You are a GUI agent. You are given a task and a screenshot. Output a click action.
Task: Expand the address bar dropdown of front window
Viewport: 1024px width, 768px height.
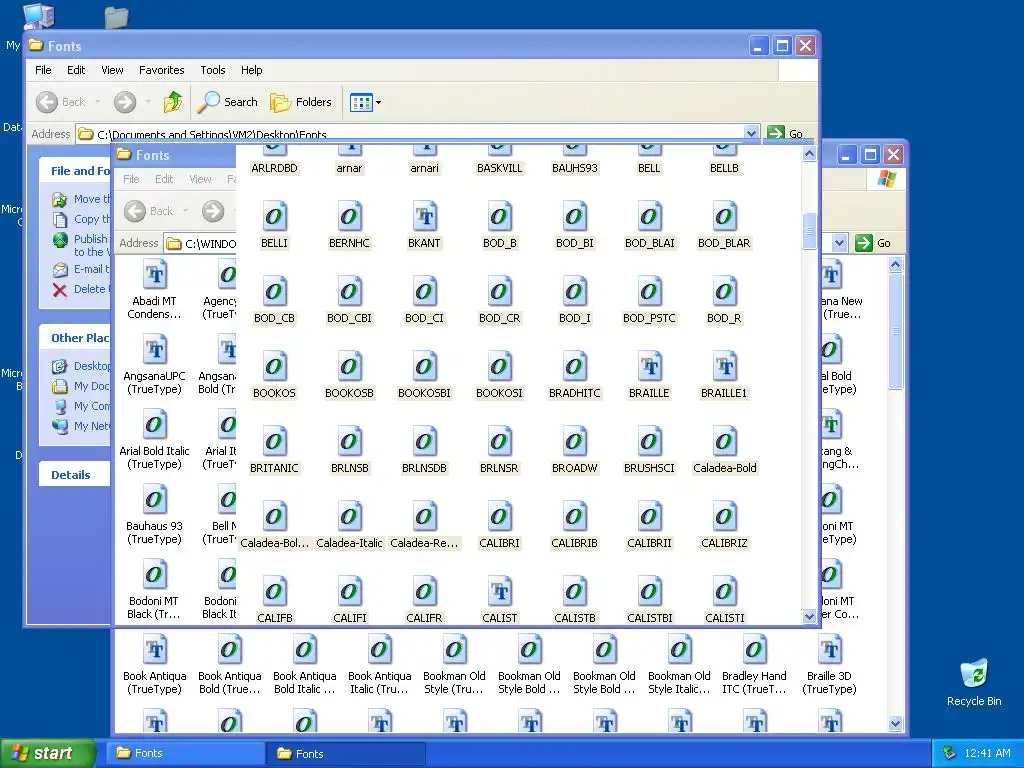[x=751, y=133]
